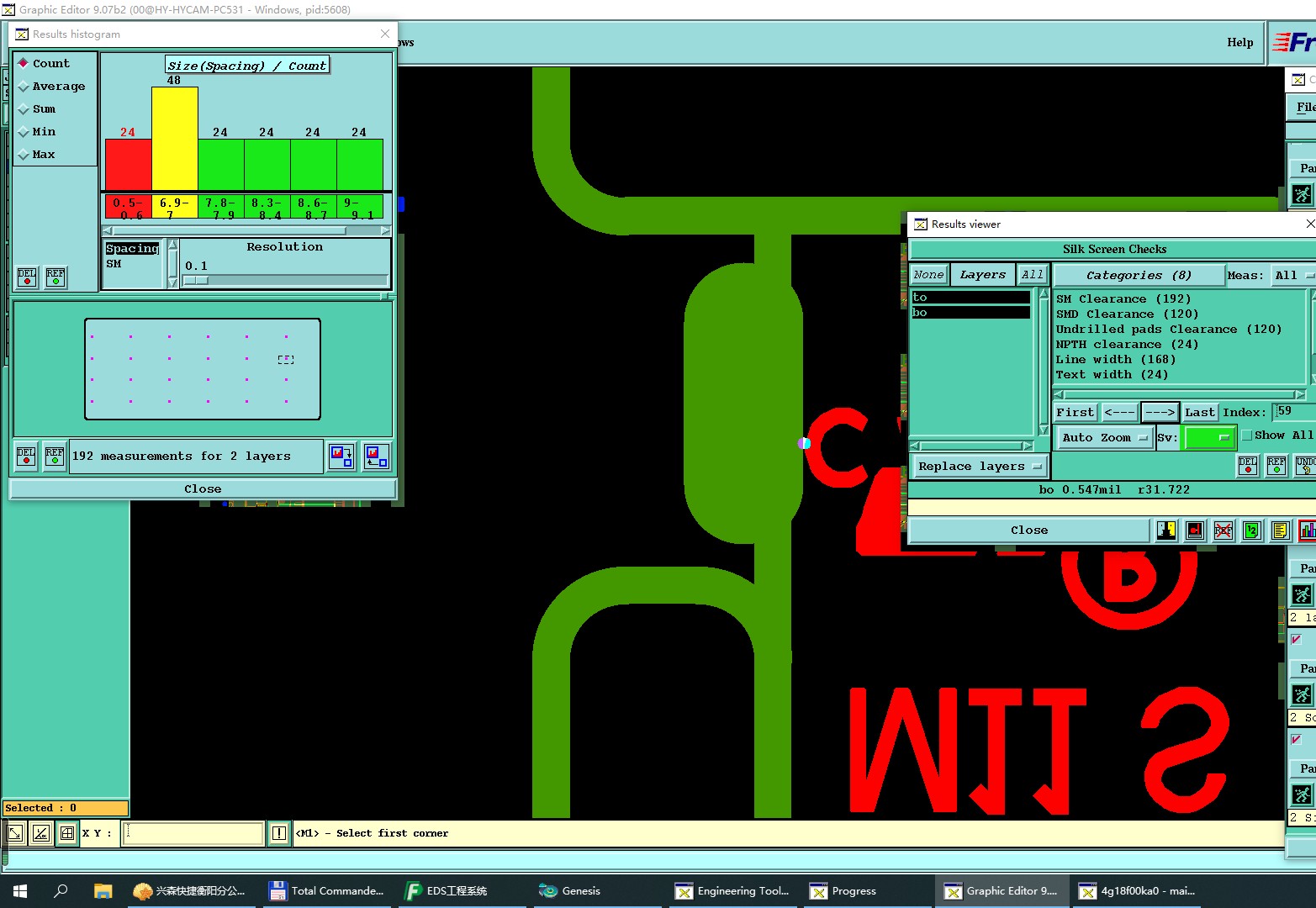Viewport: 1316px width, 908px height.
Task: Switch to Total Commander on taskbar
Action: pyautogui.click(x=327, y=891)
